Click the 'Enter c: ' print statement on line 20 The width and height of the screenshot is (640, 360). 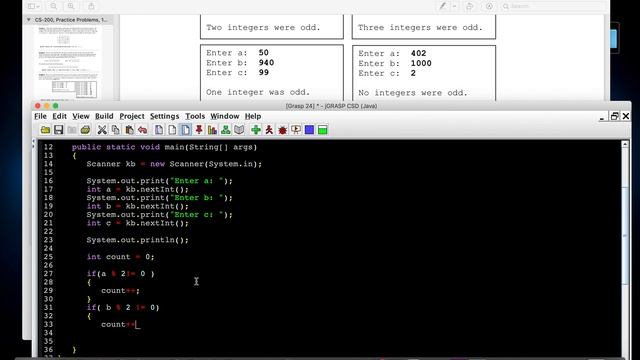click(159, 215)
